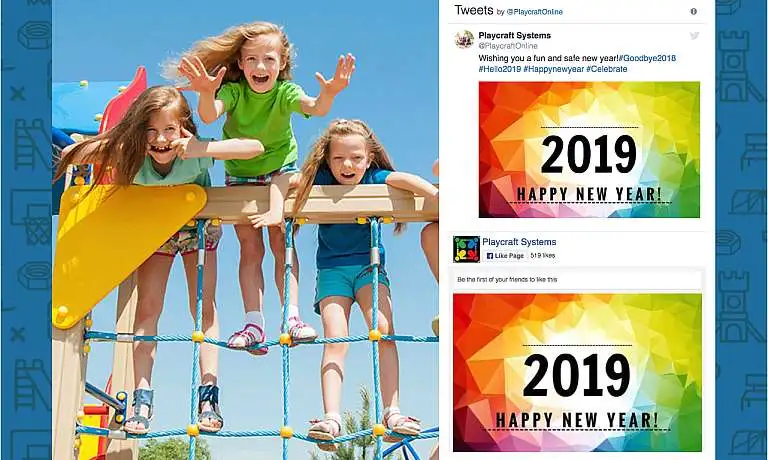Image resolution: width=768 pixels, height=460 pixels.
Task: Click the Tweets heading
Action: pyautogui.click(x=474, y=10)
